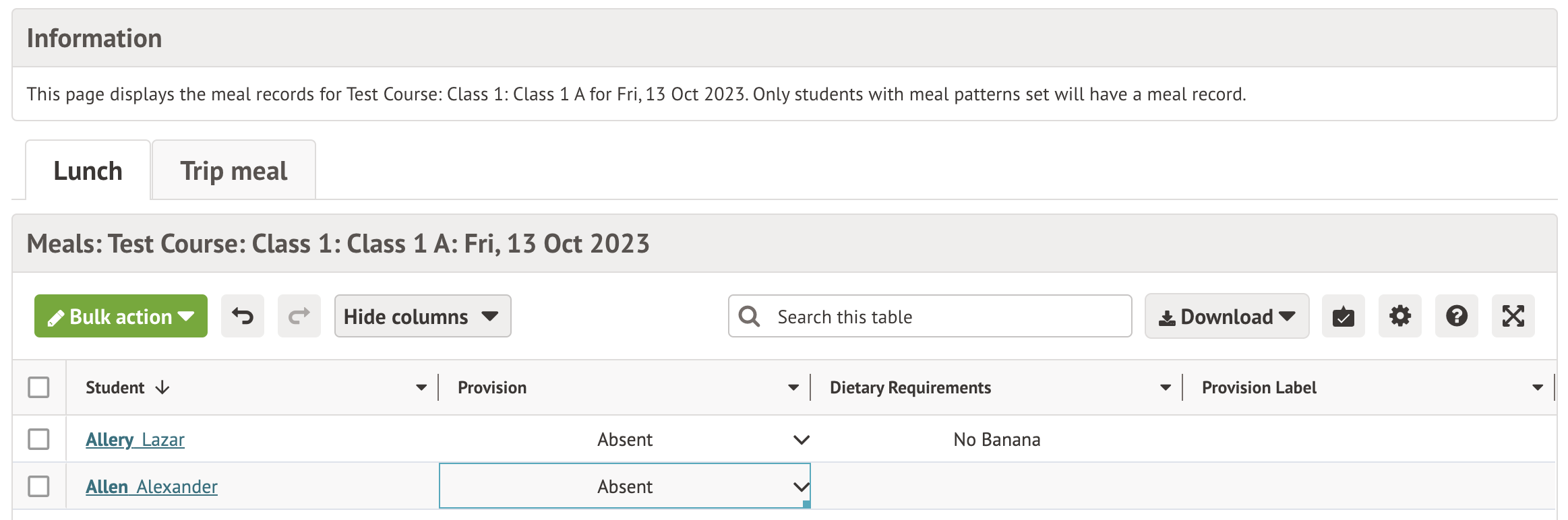Toggle the select-all header checkbox
The width and height of the screenshot is (1568, 520).
point(39,387)
